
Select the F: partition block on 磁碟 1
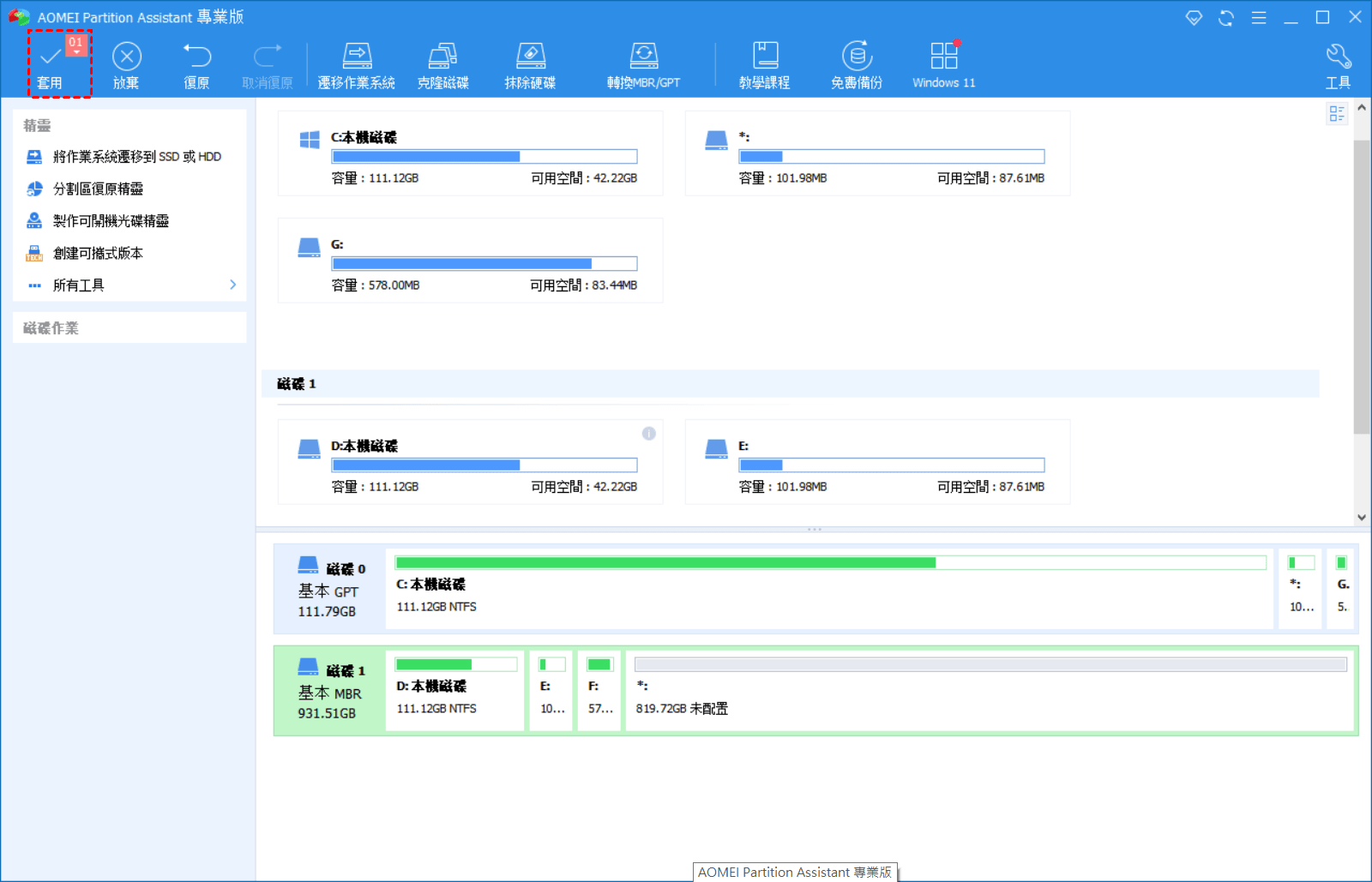[x=599, y=691]
